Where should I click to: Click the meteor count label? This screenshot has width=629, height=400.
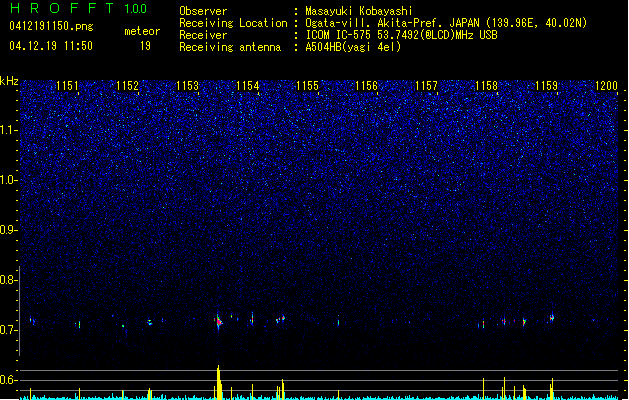tap(142, 31)
